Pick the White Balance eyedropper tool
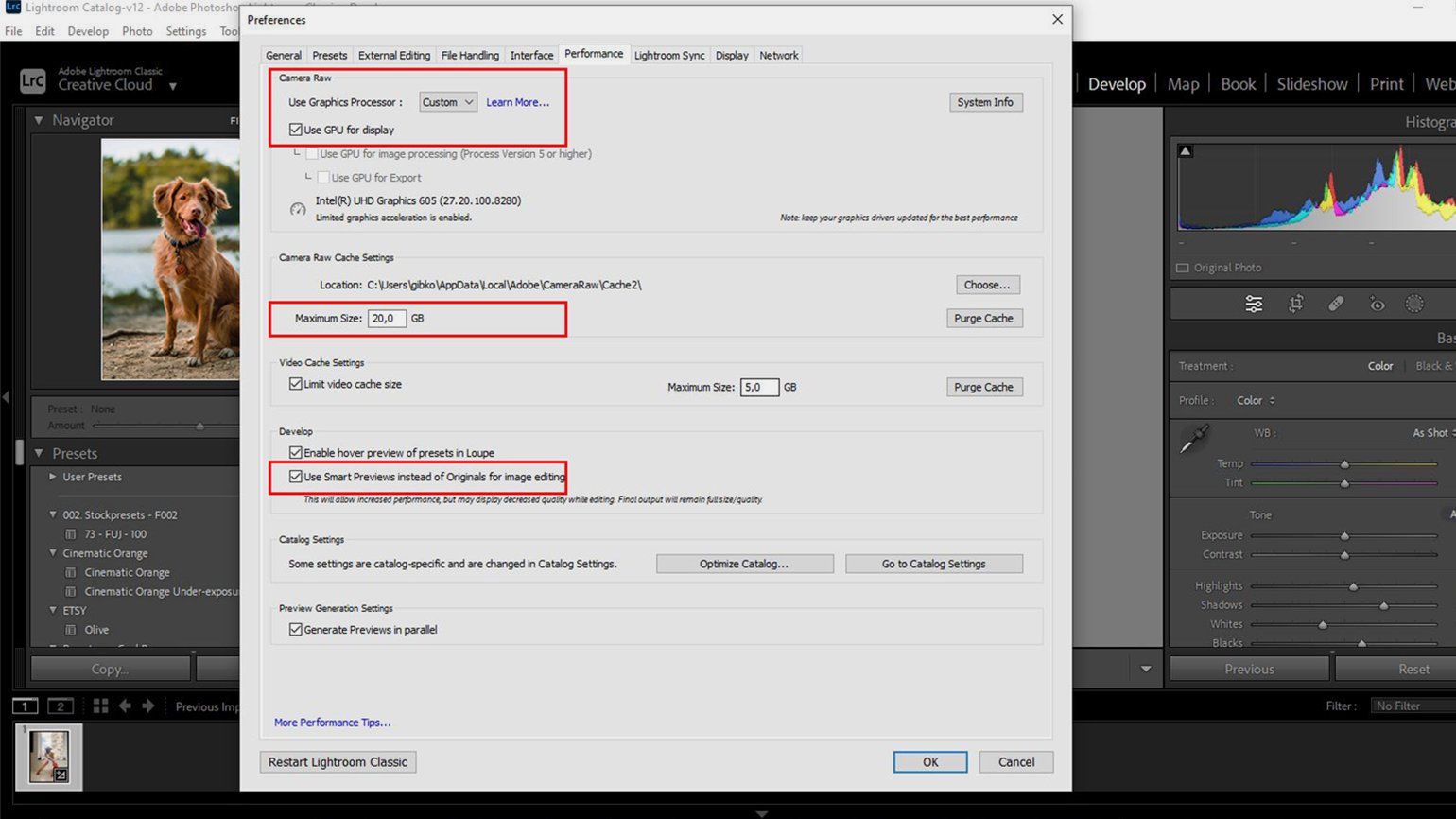This screenshot has width=1456, height=819. coord(1195,438)
